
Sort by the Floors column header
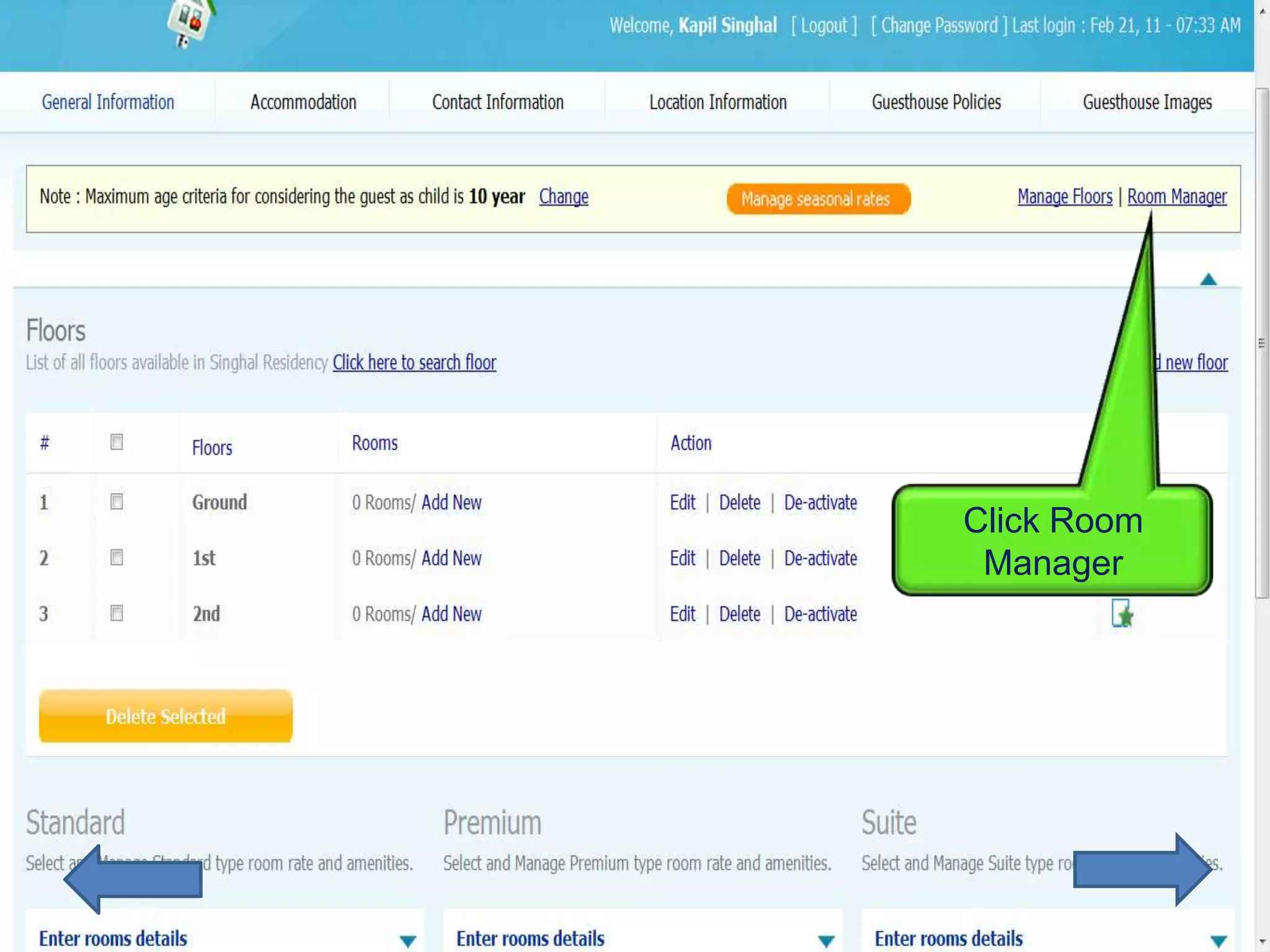coord(212,447)
